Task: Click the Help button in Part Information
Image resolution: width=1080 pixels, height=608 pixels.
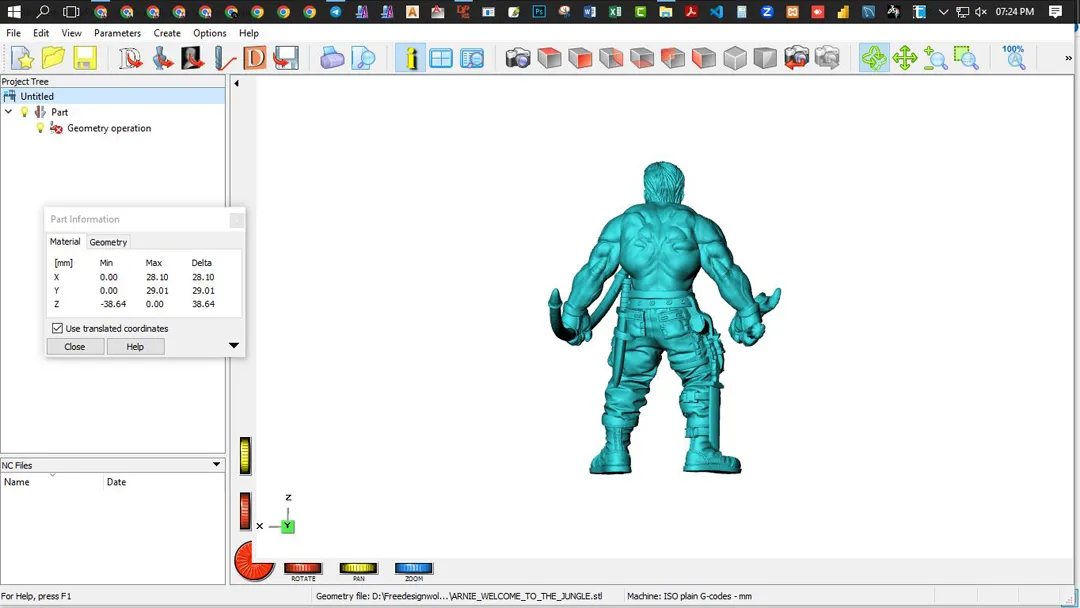Action: pos(135,346)
